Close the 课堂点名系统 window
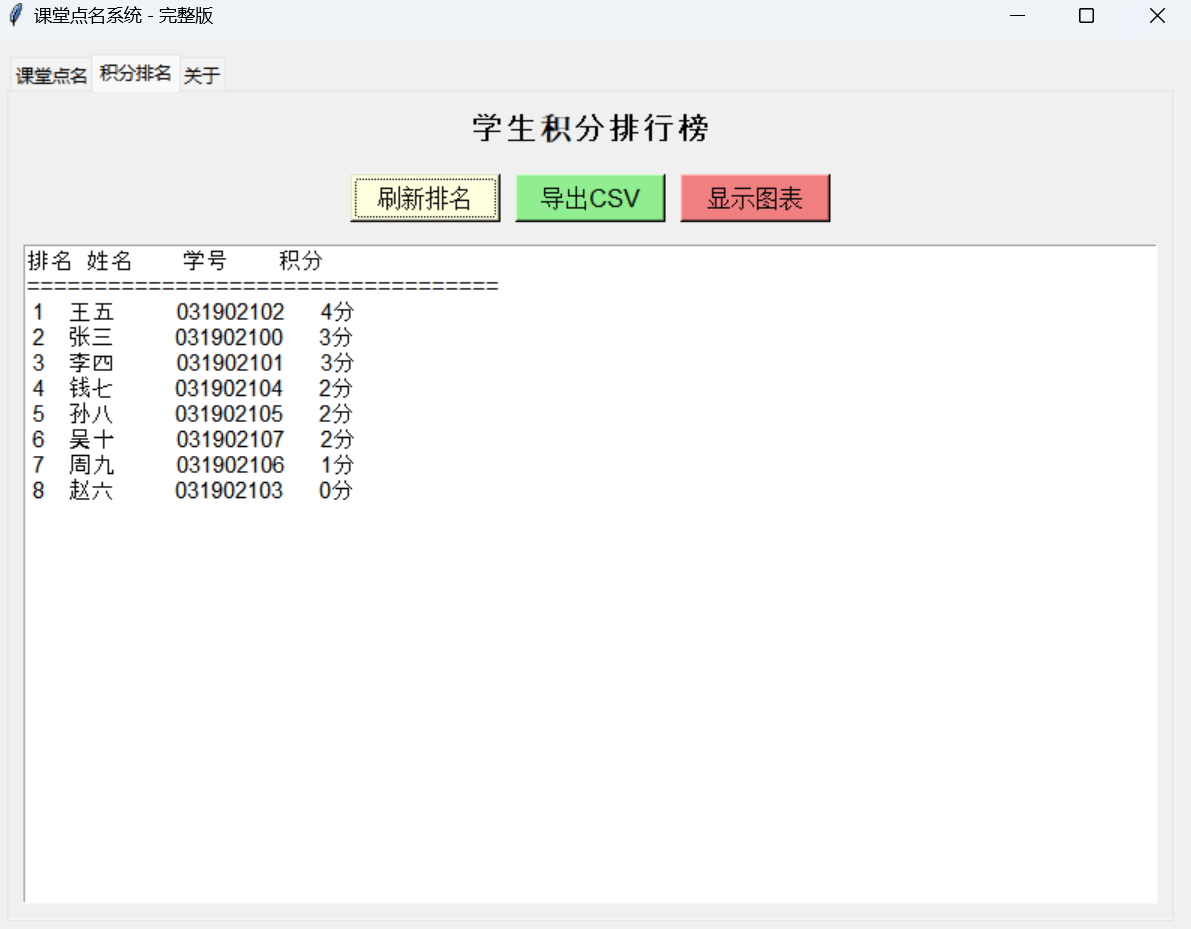Viewport: 1191px width, 929px height. [1157, 16]
